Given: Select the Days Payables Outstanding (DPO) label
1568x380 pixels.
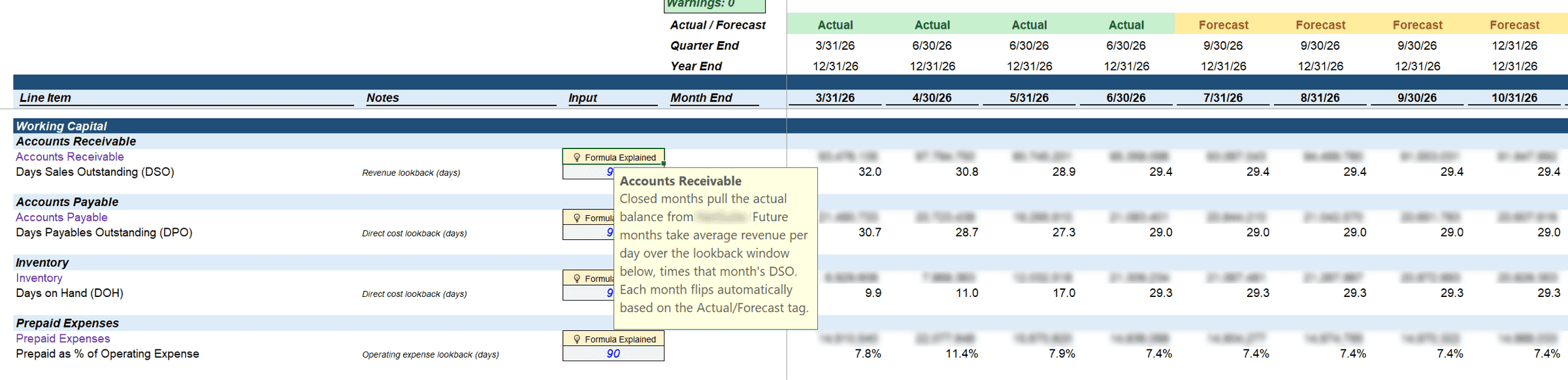Looking at the screenshot, I should tap(105, 233).
